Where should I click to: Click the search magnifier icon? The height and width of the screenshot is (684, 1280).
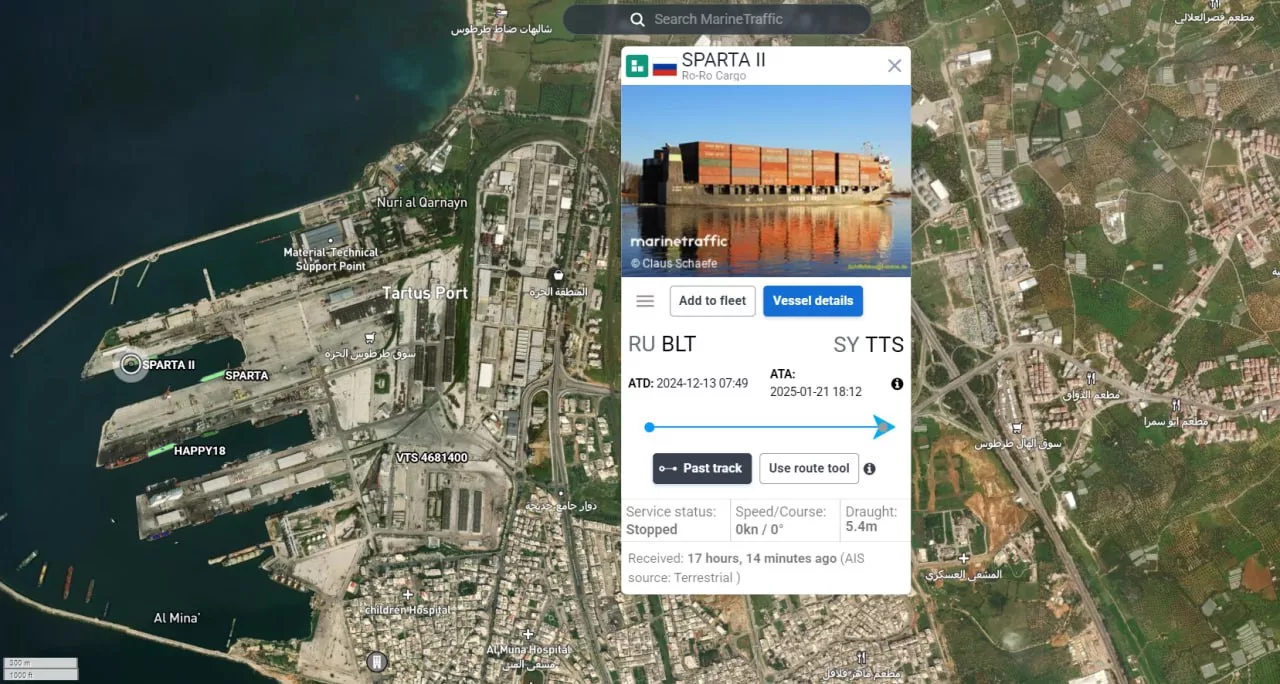tap(637, 19)
